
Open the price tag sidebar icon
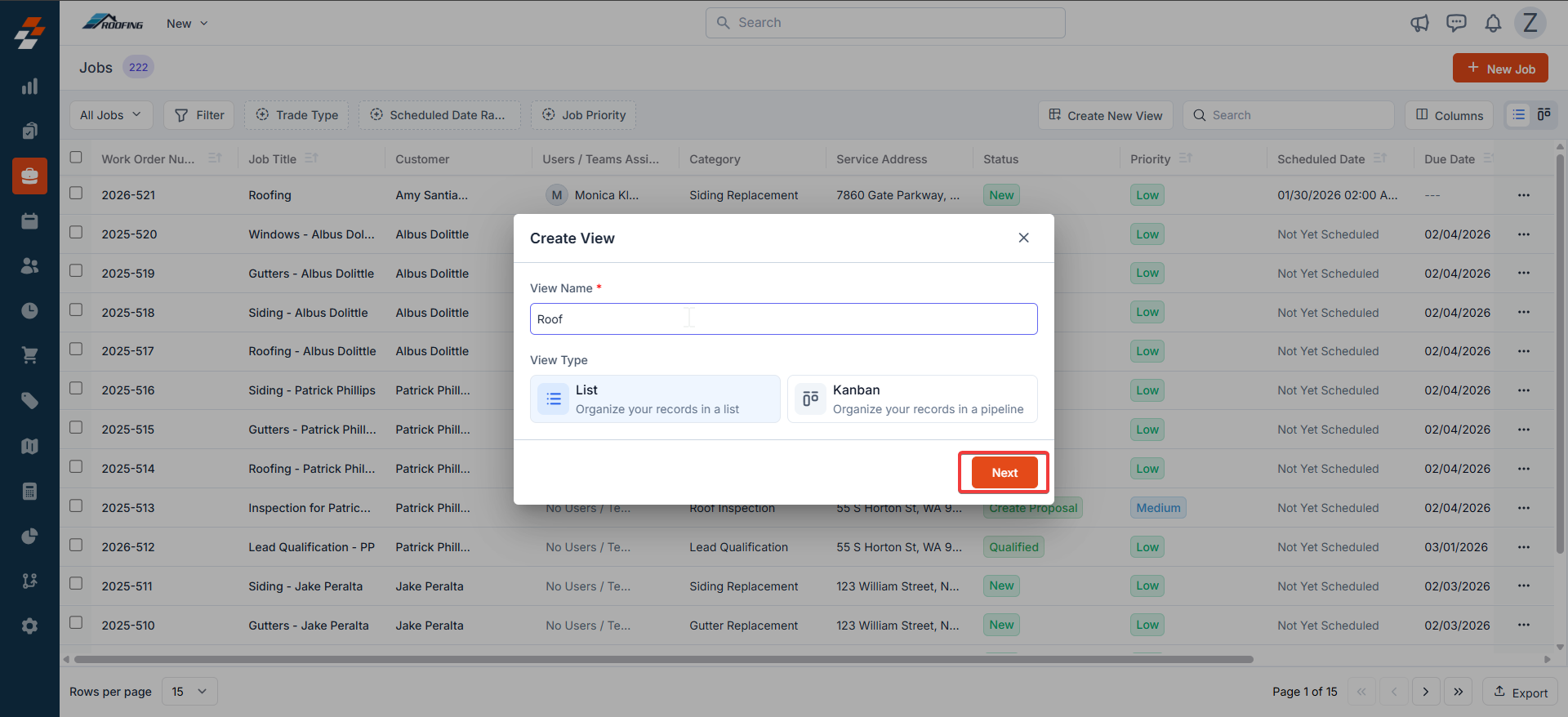click(x=29, y=400)
